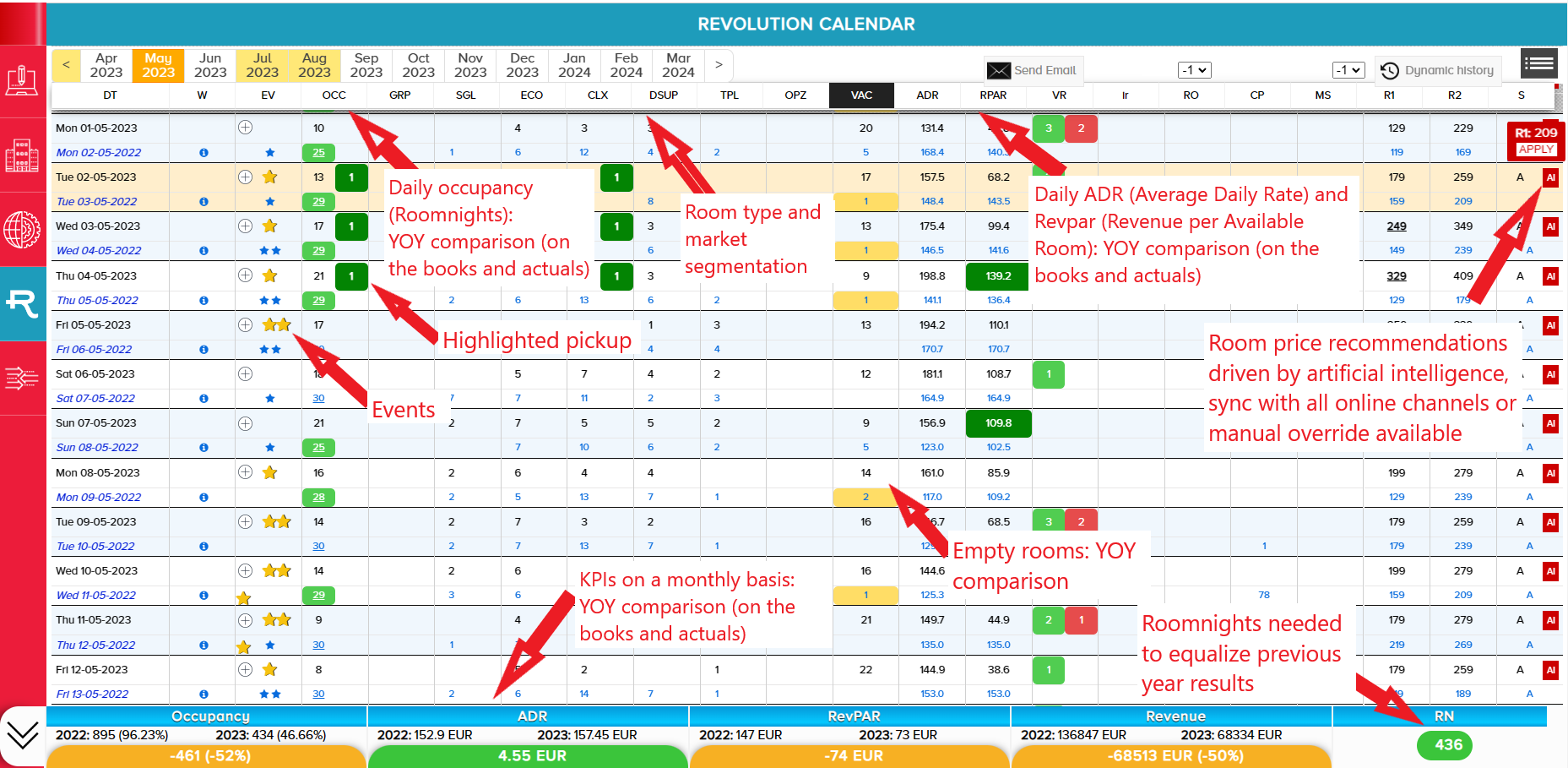
Task: Click the ADR column header
Action: pyautogui.click(x=927, y=95)
